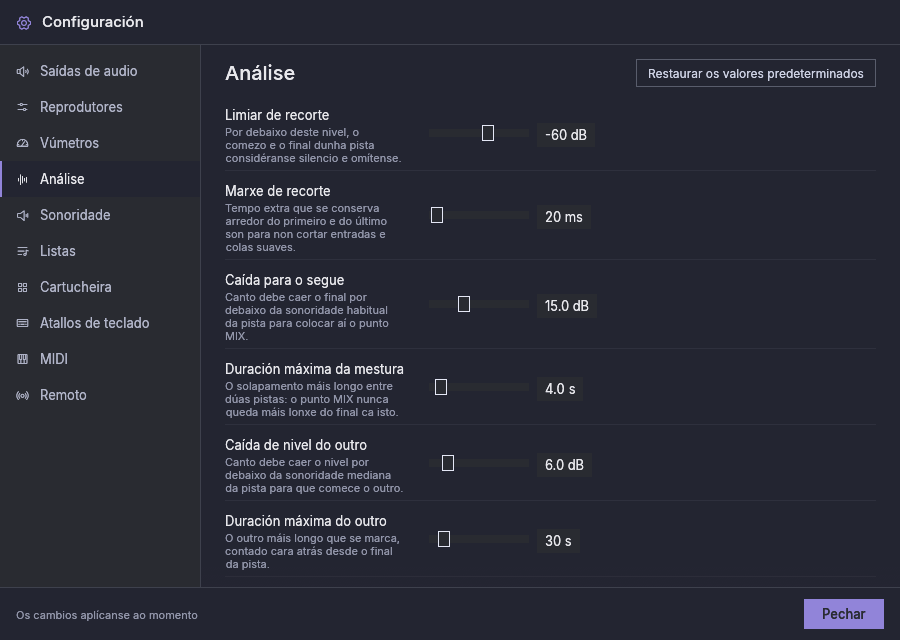Viewport: 900px width, 640px height.
Task: Click the Configuración title text
Action: click(x=93, y=22)
